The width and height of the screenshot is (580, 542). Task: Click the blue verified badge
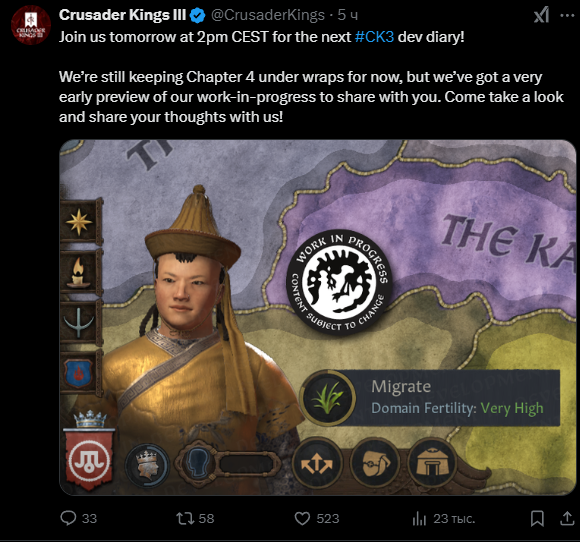click(x=198, y=16)
